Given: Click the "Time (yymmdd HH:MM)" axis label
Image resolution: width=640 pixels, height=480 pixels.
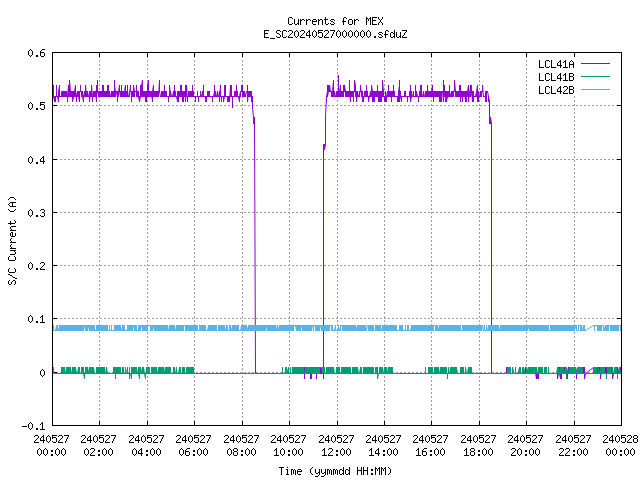Looking at the screenshot, I should coord(335,471).
